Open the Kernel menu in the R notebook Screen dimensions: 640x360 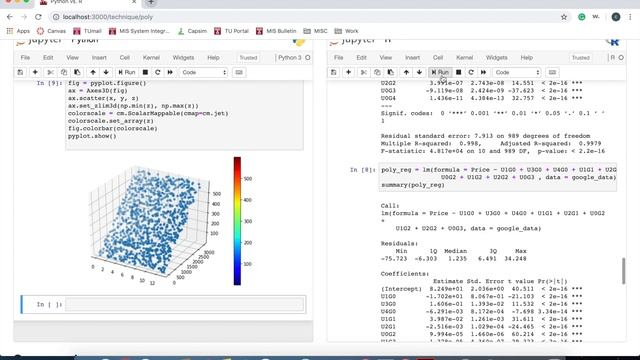point(464,58)
